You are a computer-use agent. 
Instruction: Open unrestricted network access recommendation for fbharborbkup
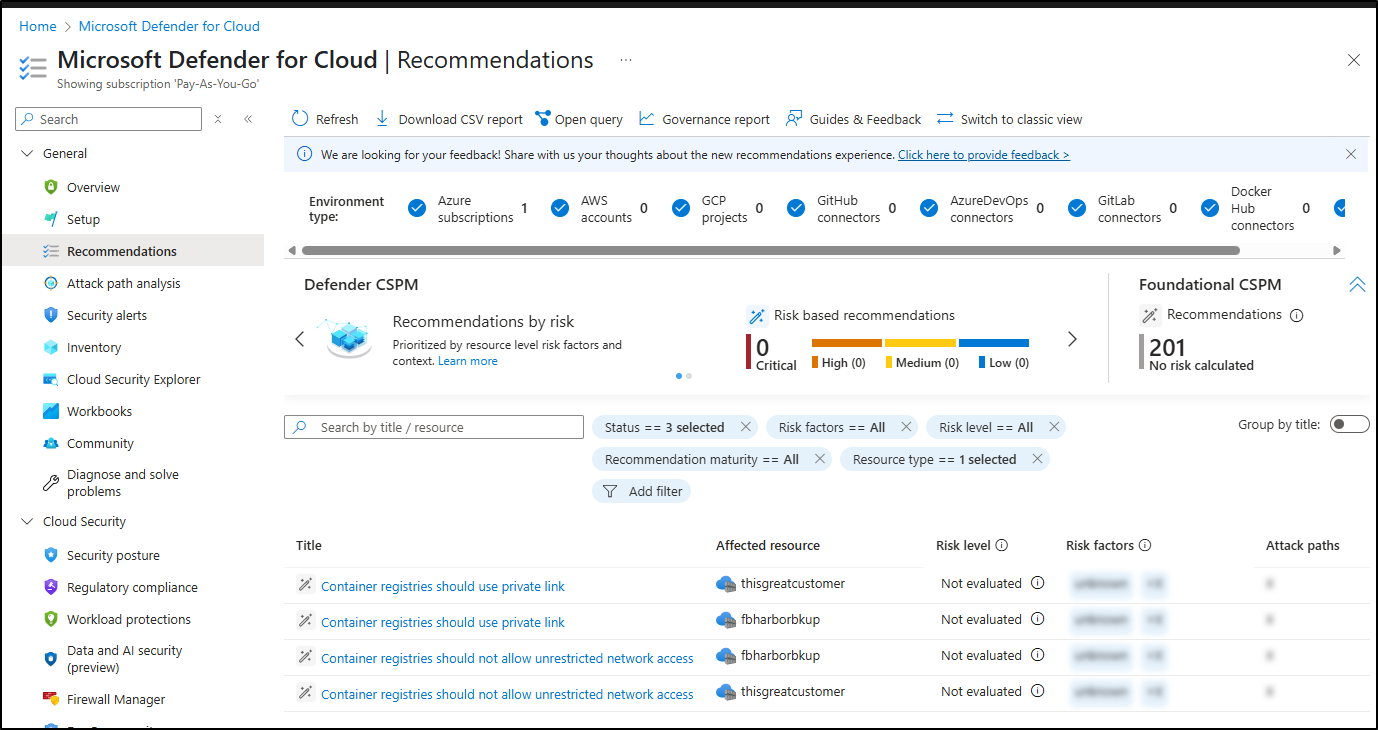click(x=507, y=658)
